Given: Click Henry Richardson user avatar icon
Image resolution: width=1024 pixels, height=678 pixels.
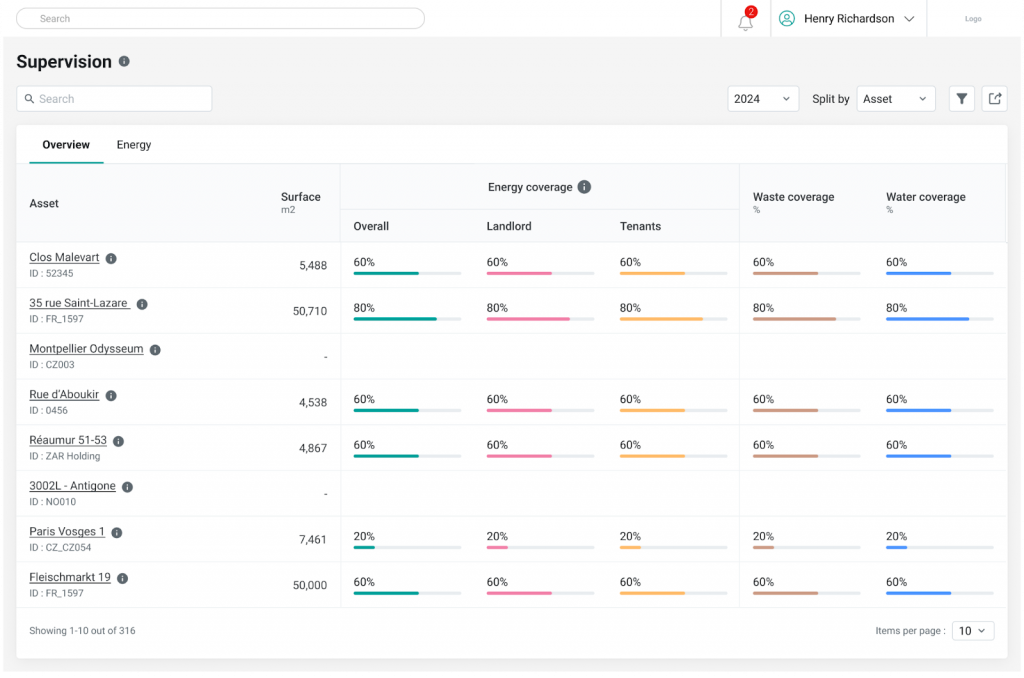Looking at the screenshot, I should click(787, 19).
